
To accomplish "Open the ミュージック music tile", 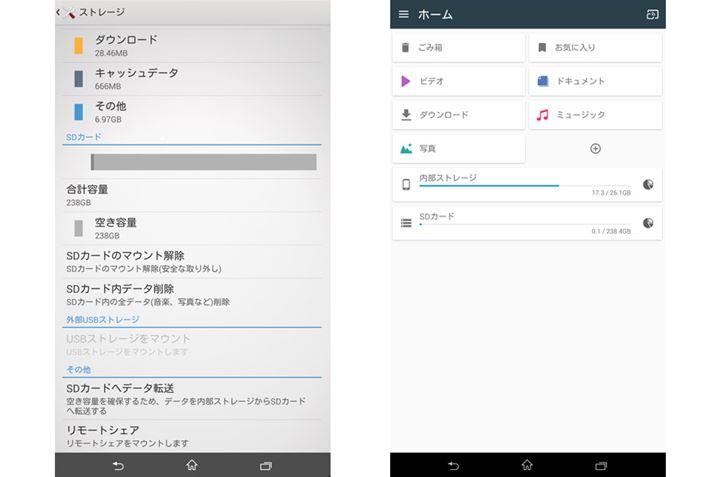I will pyautogui.click(x=595, y=115).
